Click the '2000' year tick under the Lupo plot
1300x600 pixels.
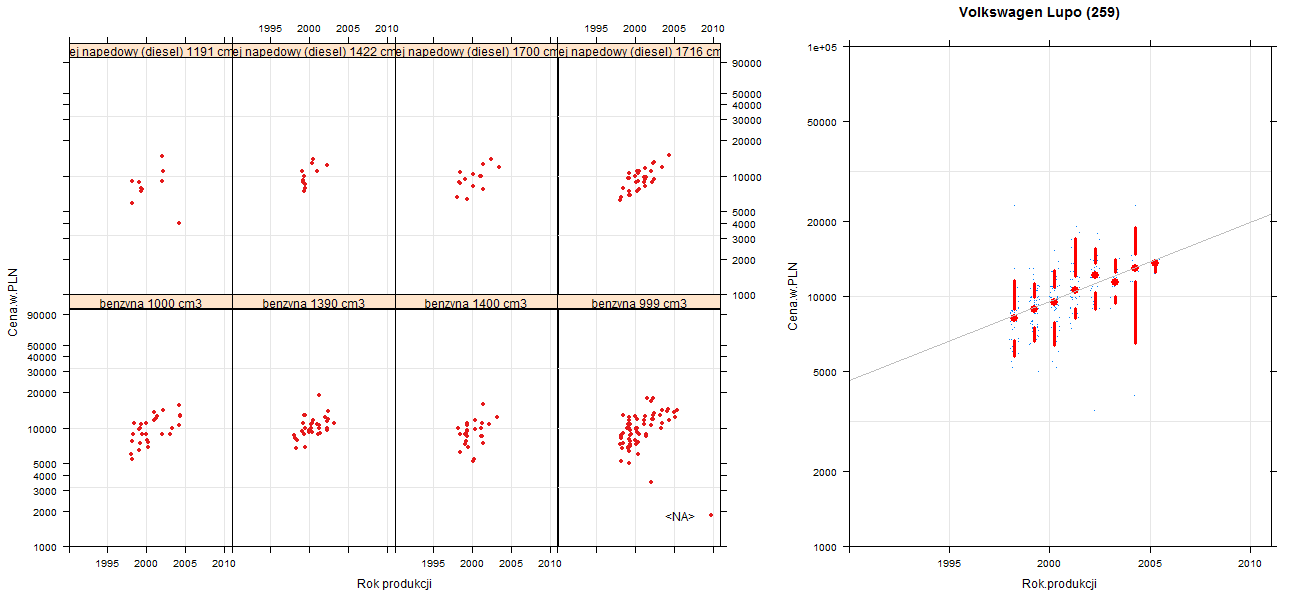(x=1049, y=564)
